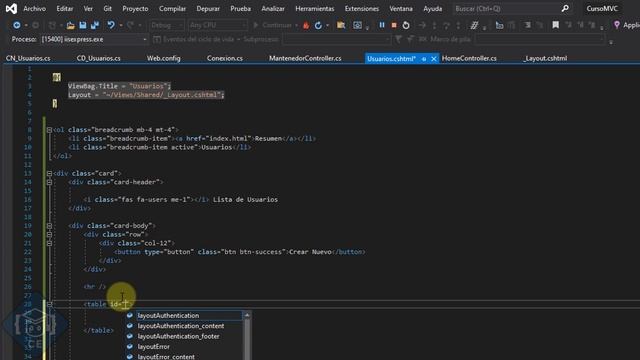Open the Any CPU platform dropdown
Image resolution: width=640 pixels, height=360 pixels.
pos(218,25)
